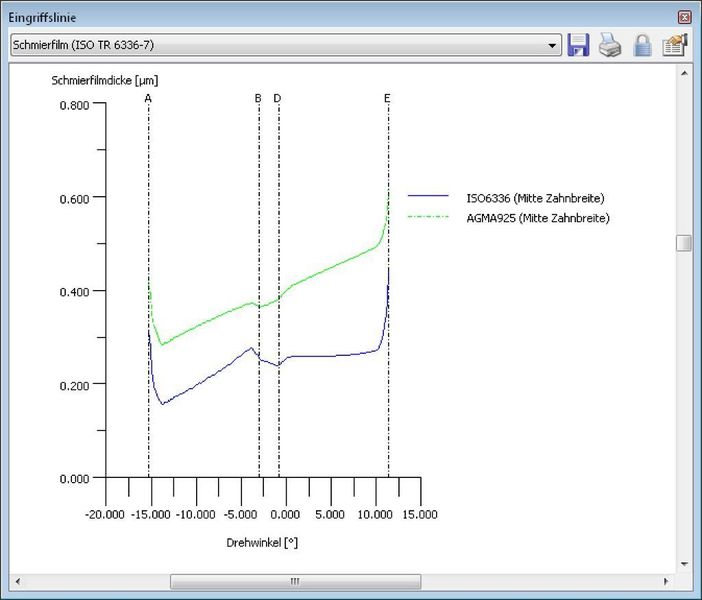The image size is (702, 600).
Task: Click marker label D above the chart
Action: tap(277, 98)
